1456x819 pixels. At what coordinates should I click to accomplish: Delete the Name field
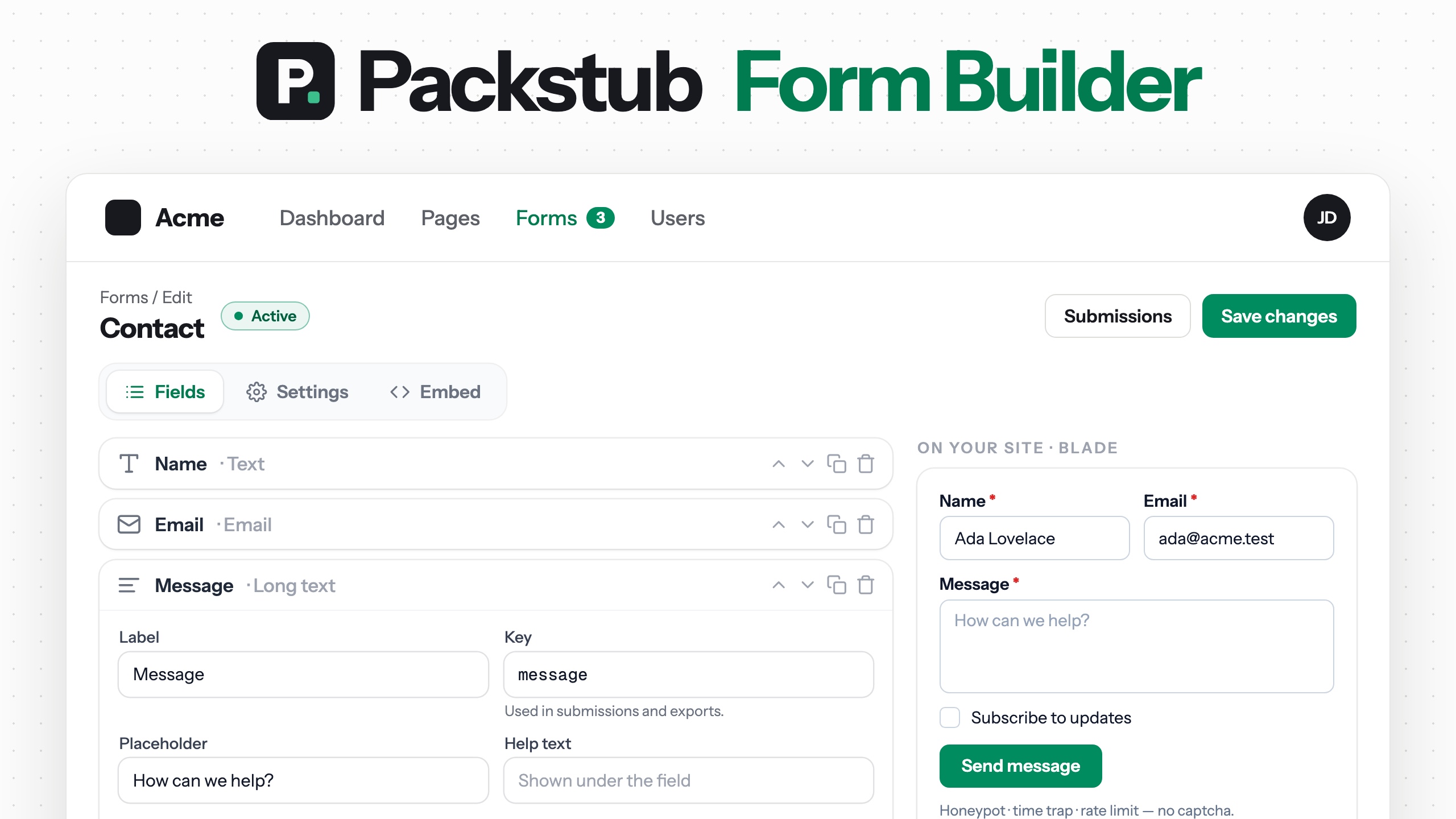(x=866, y=464)
